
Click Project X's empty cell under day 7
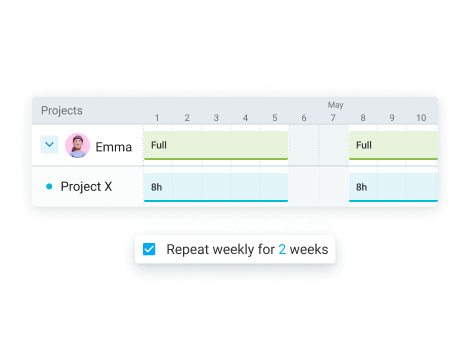pos(333,187)
